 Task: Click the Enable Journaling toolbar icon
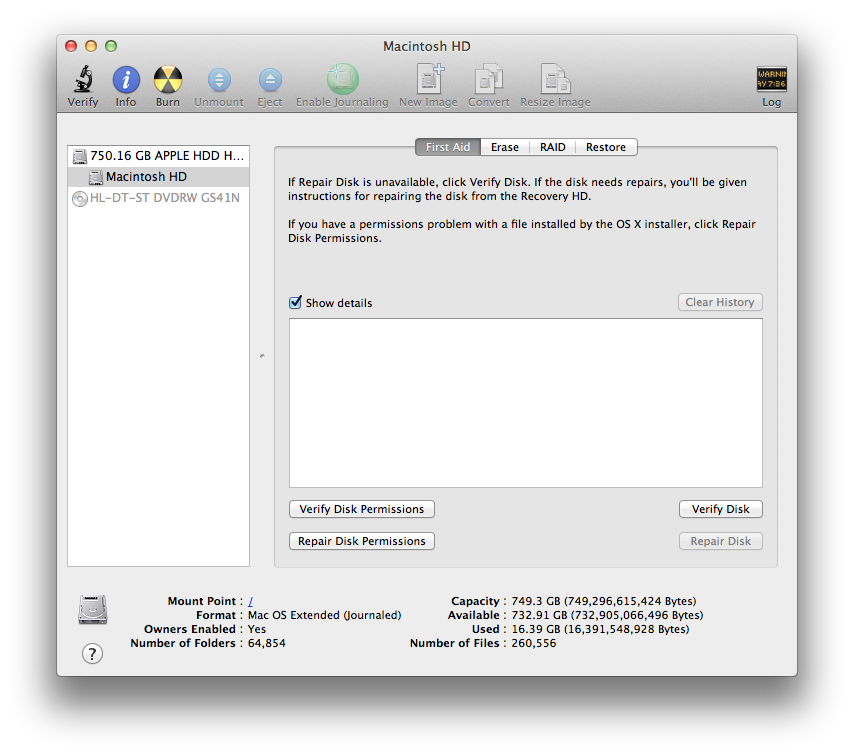point(343,79)
